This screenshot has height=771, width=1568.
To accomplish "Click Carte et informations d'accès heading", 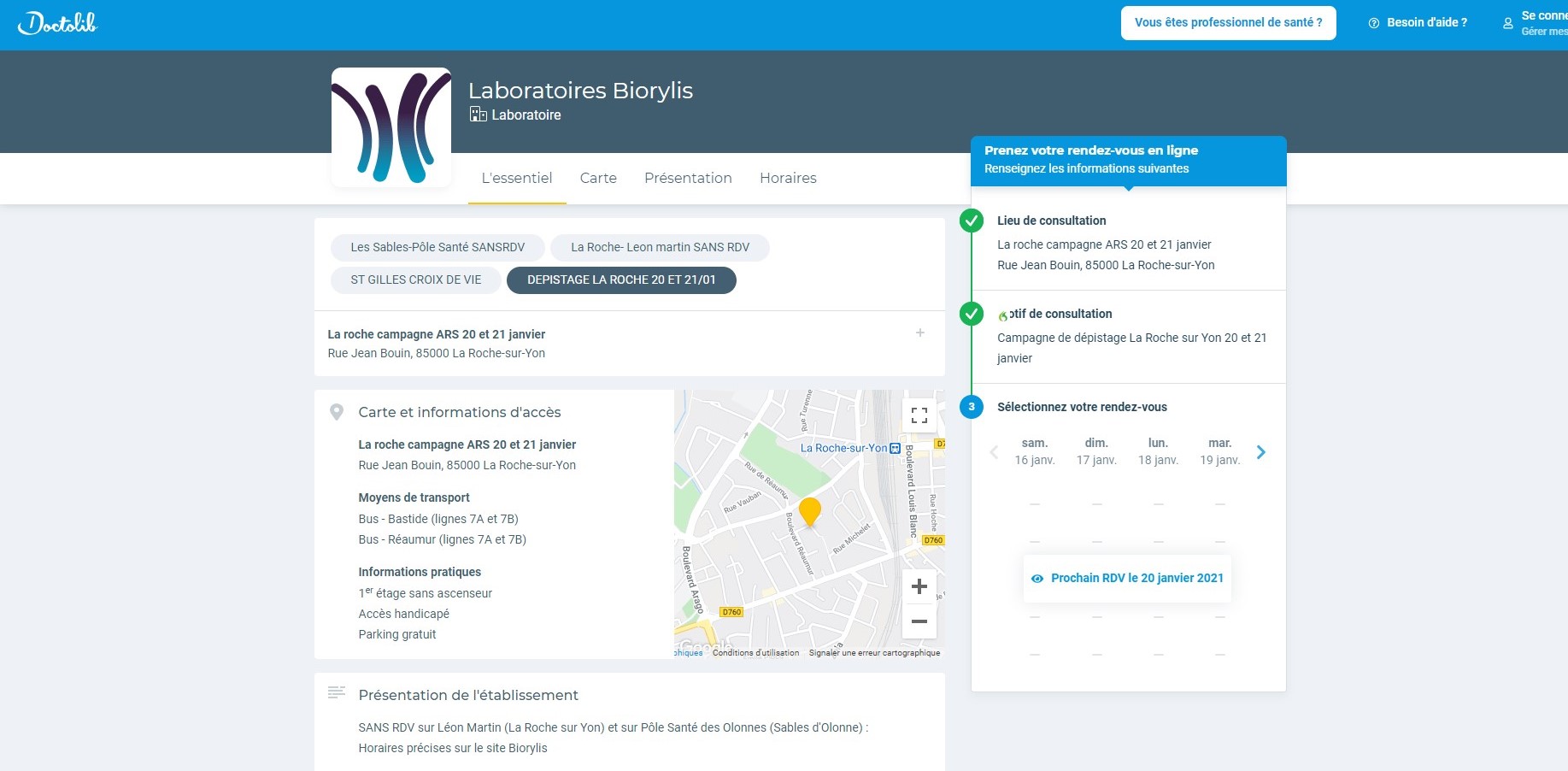I will pos(460,412).
